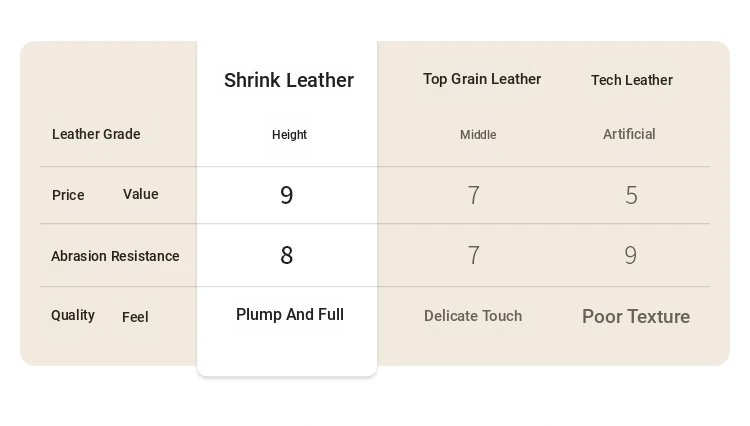Click the Abrasion Resistance row label
This screenshot has height=426, width=750.
point(115,256)
